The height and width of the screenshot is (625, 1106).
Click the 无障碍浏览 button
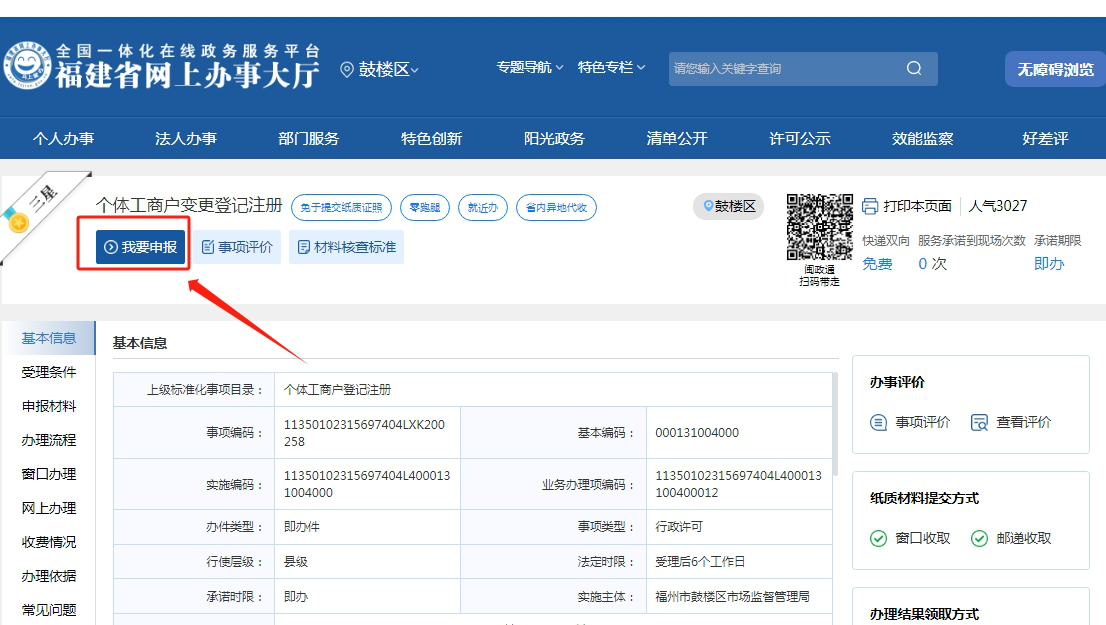1055,69
